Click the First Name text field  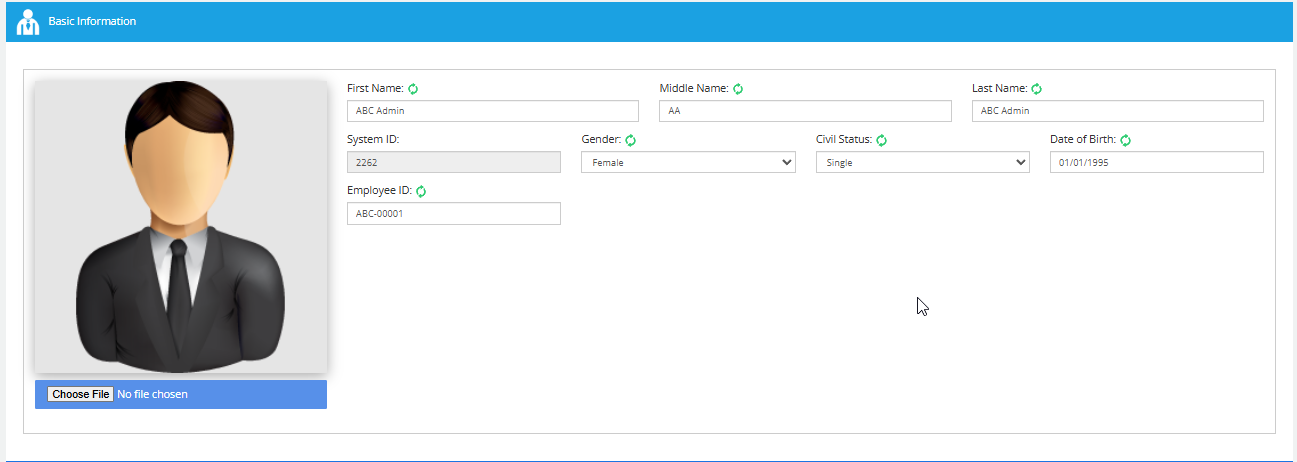click(x=492, y=111)
